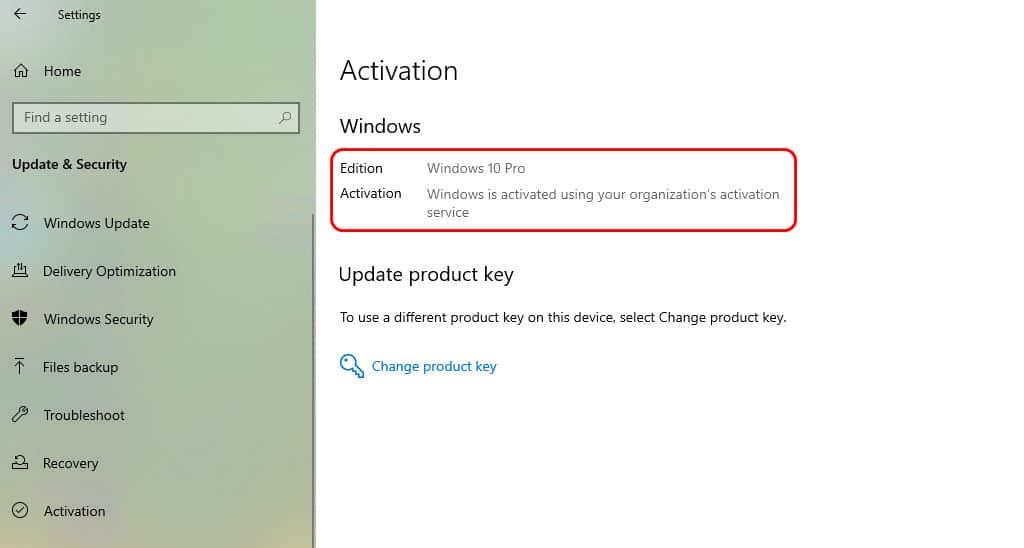This screenshot has height=548, width=1024.
Task: Select Activation in the sidebar
Action: click(74, 511)
